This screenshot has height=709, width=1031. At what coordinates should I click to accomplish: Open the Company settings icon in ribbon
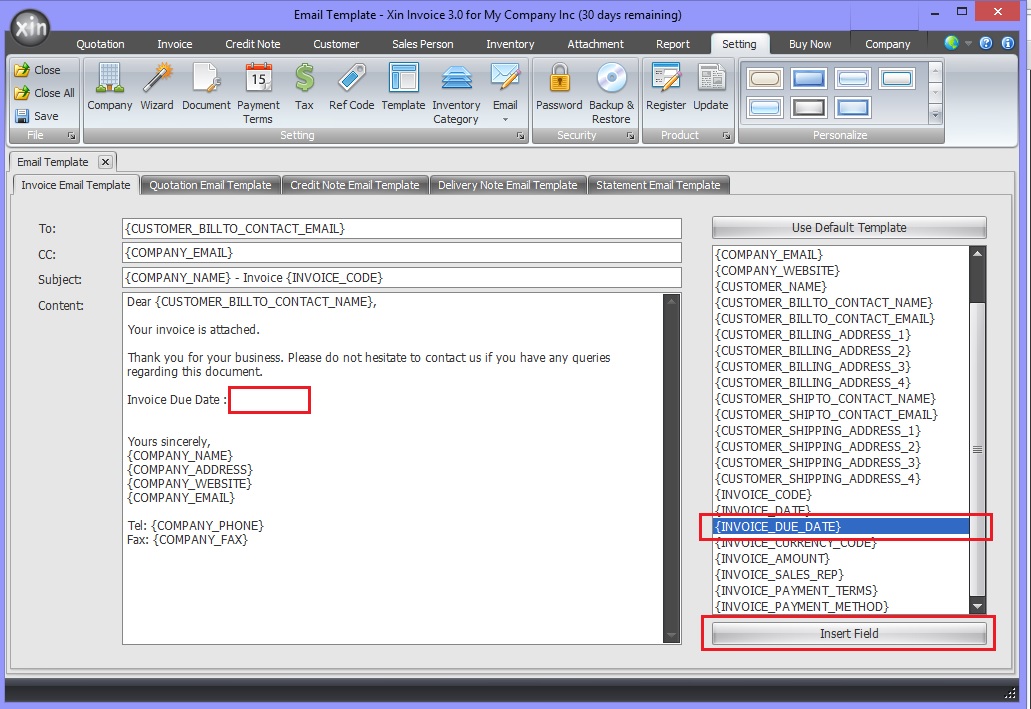coord(109,87)
